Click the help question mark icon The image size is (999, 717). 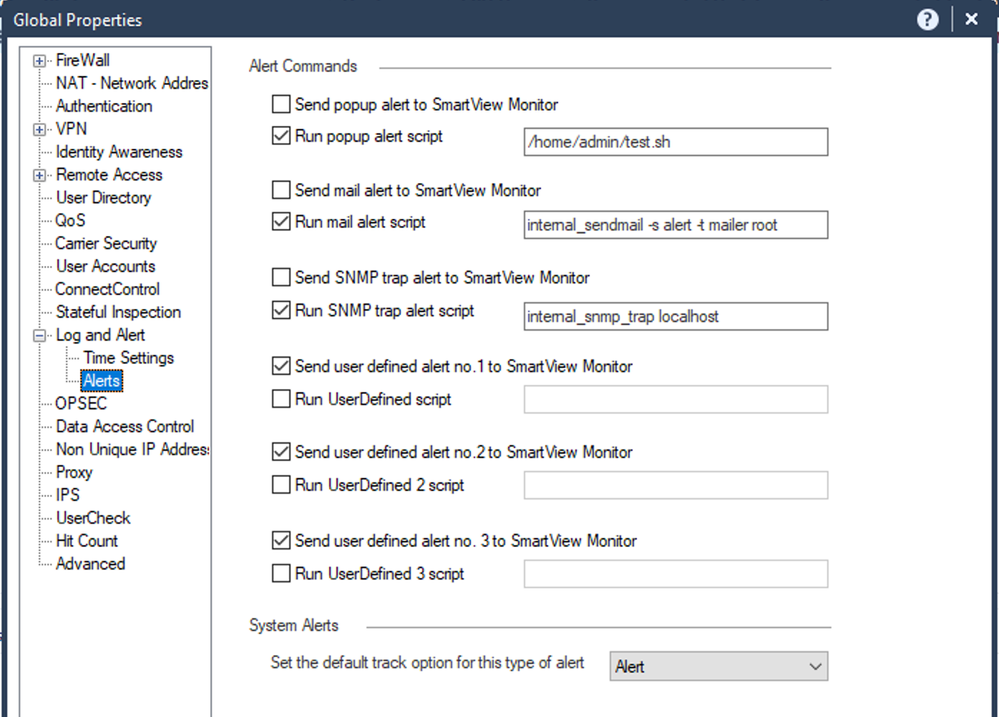pyautogui.click(x=928, y=19)
